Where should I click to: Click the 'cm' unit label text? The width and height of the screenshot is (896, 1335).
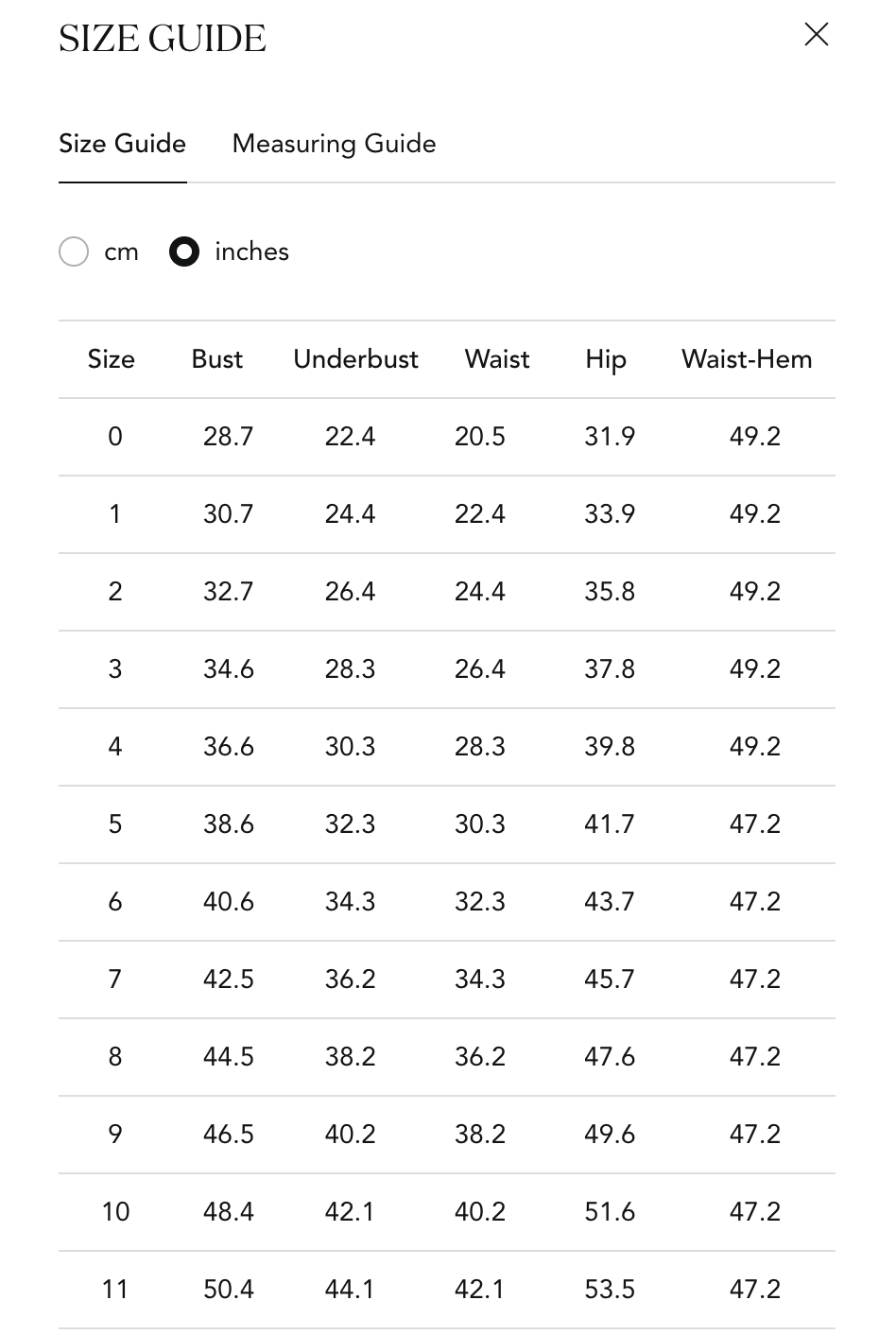121,252
